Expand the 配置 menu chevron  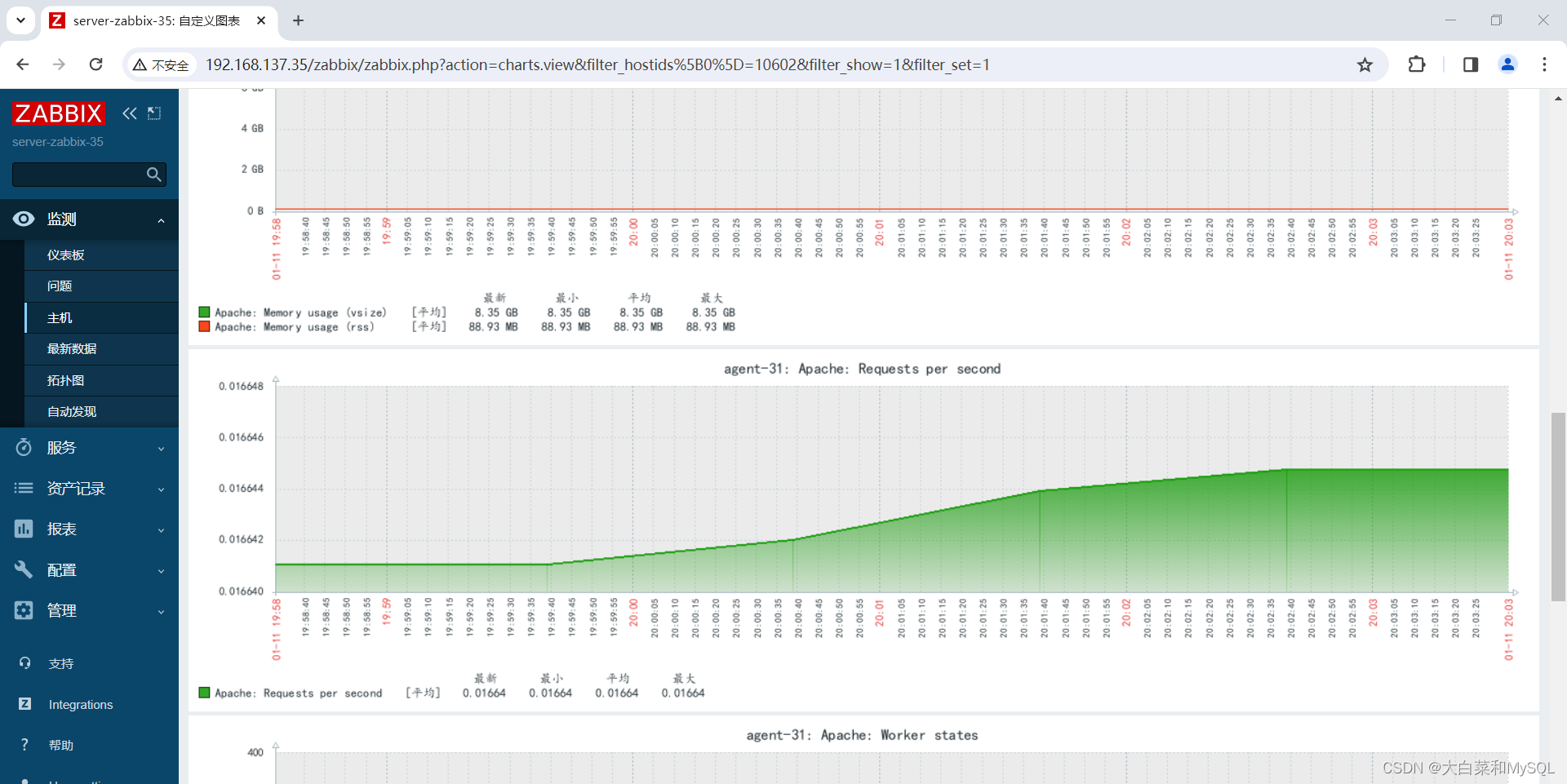161,571
